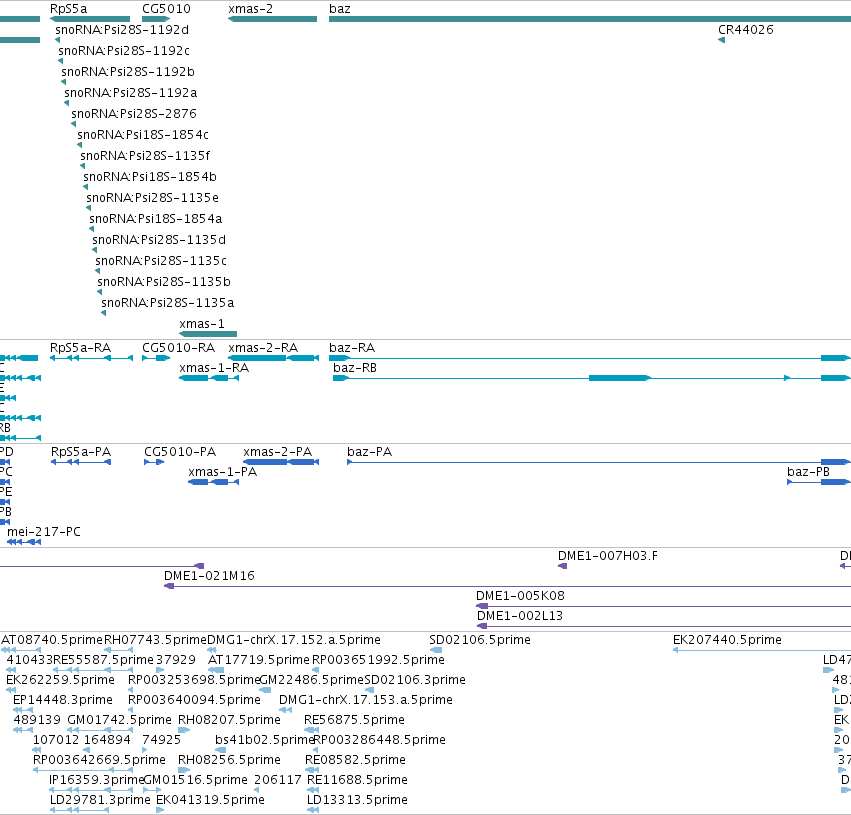Click label snoRNA:Psi28S-1192a
851x815 pixels.
coord(131,93)
